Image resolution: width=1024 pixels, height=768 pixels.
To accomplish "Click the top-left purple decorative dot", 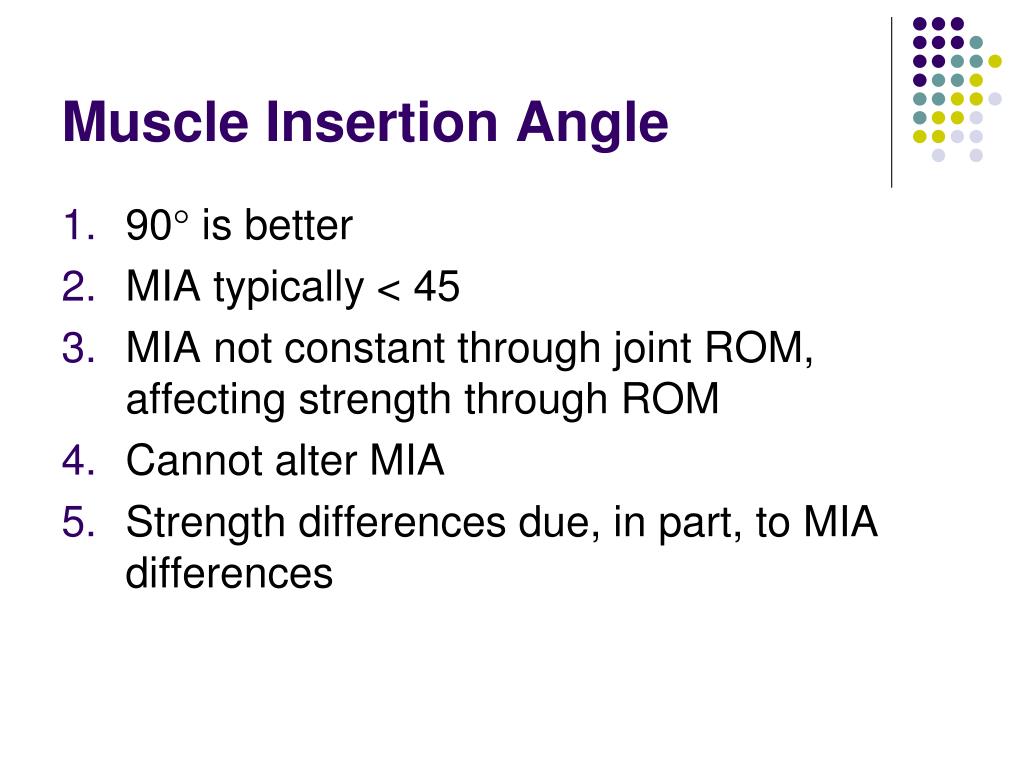I will pos(920,24).
